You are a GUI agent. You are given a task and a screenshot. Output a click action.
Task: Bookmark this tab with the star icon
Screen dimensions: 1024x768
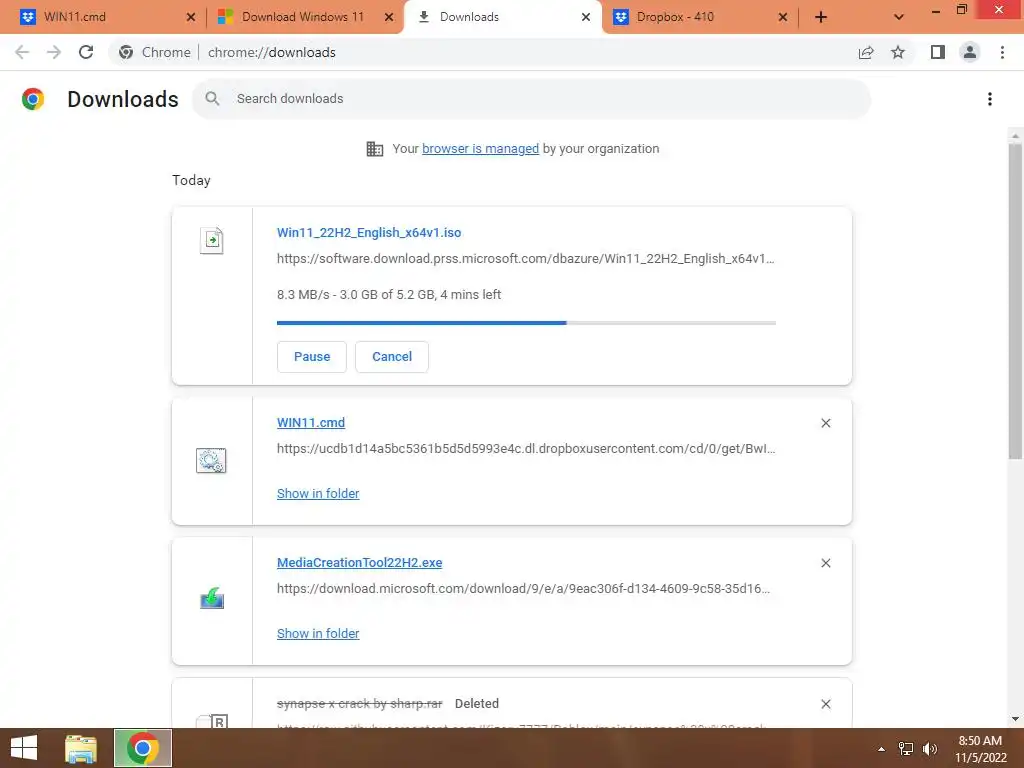tap(898, 52)
